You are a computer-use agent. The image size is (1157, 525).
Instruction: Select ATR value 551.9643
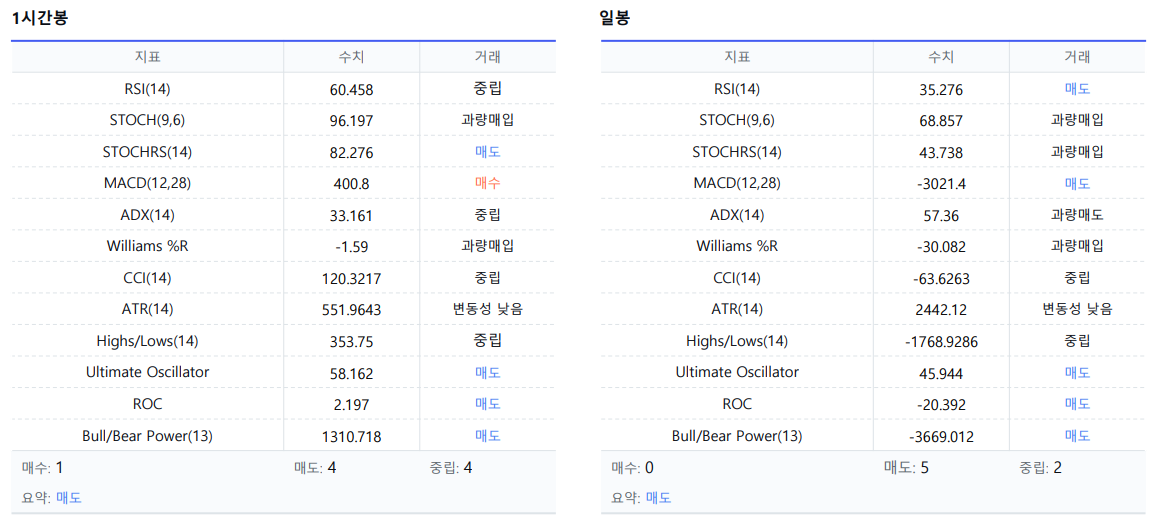(x=351, y=310)
